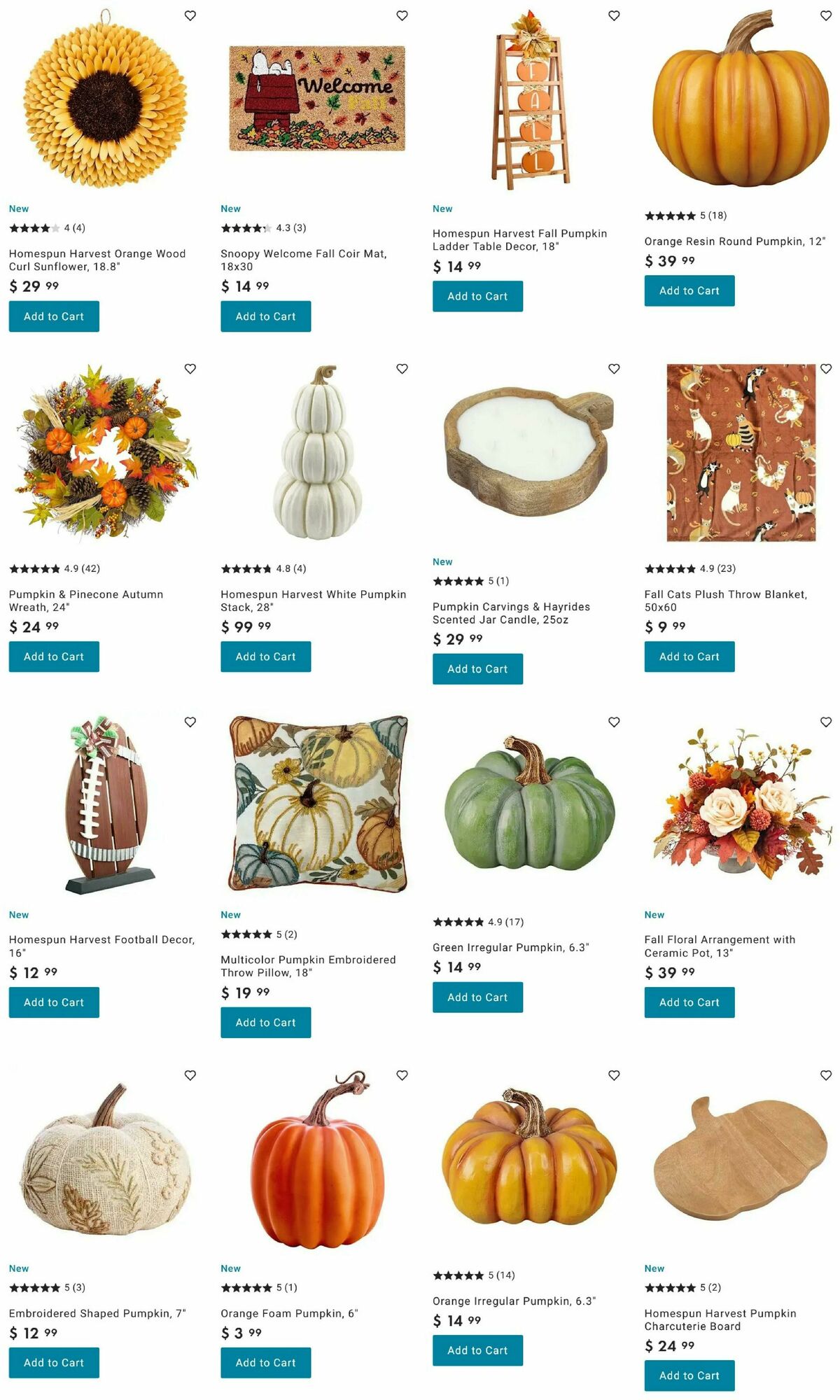Add Orange Resin Round Pumpkin to cart
The height and width of the screenshot is (1400, 840).
(x=689, y=290)
